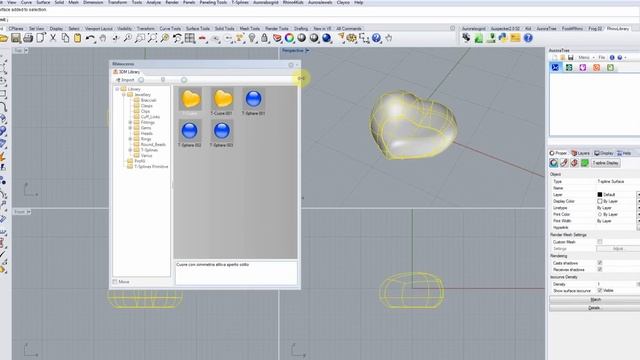Select the Pan hand tool
Screen dimensions: 640x360
pos(103,38)
